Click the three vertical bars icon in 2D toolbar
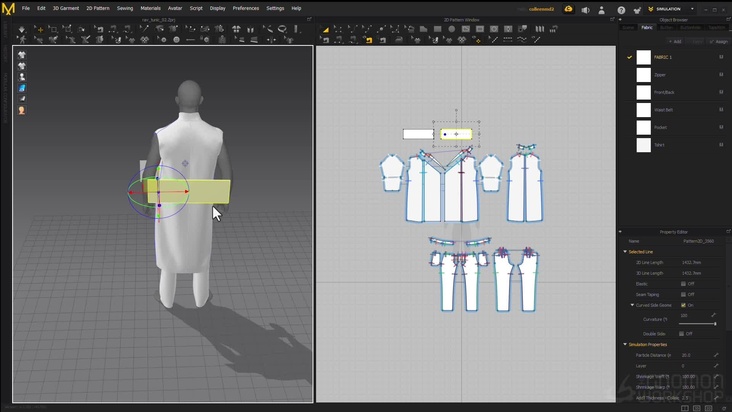Image resolution: width=732 pixels, height=412 pixels. [x=540, y=29]
